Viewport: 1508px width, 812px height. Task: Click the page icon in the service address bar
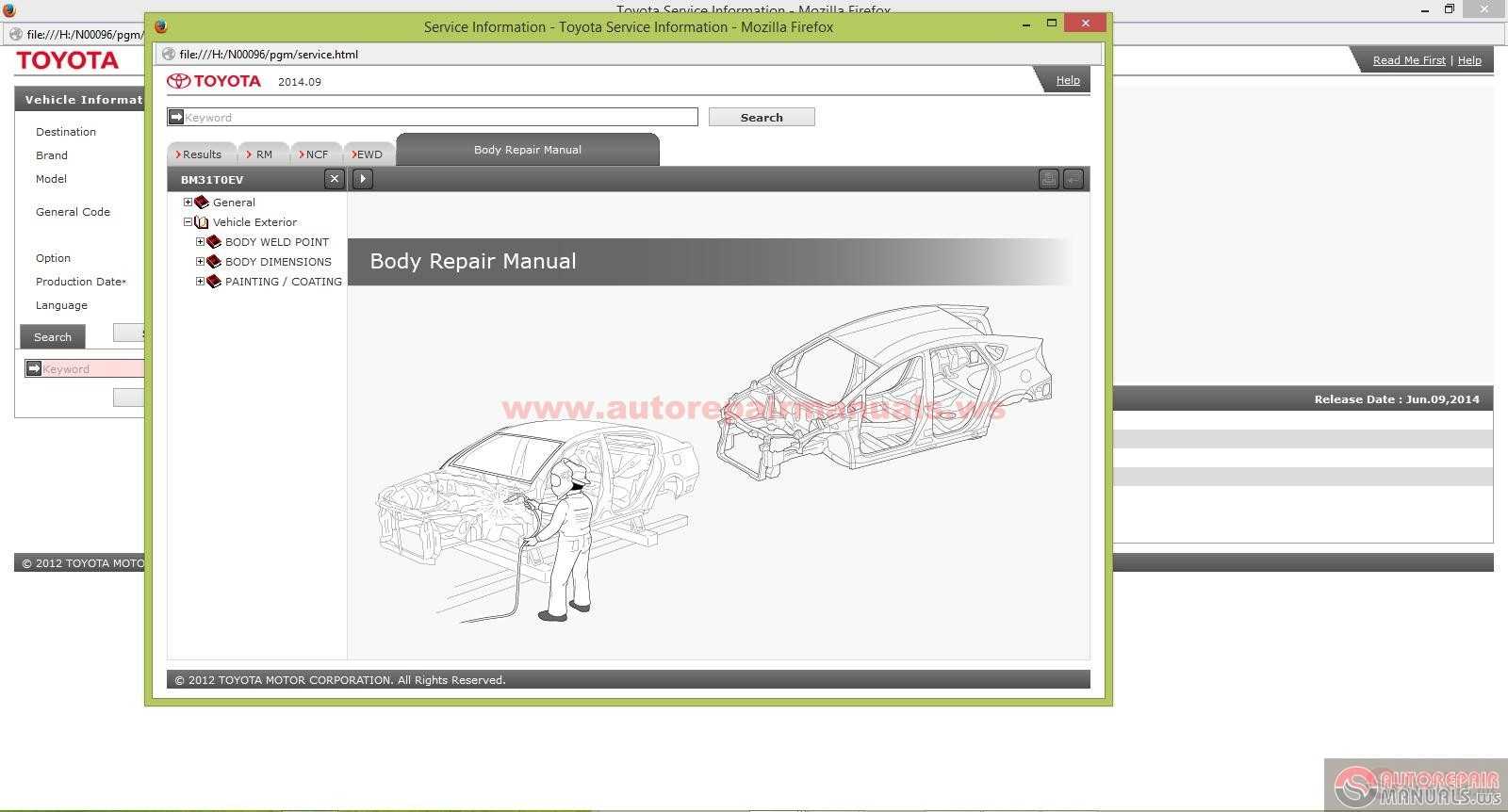pyautogui.click(x=169, y=55)
